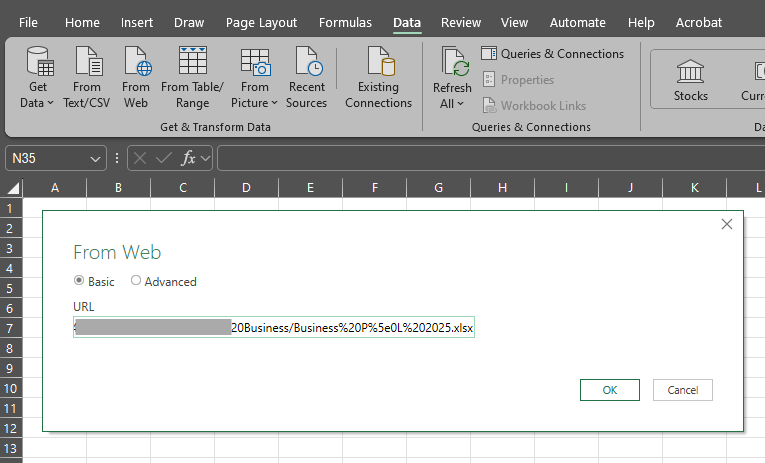Click the formula bar input area

[491, 158]
